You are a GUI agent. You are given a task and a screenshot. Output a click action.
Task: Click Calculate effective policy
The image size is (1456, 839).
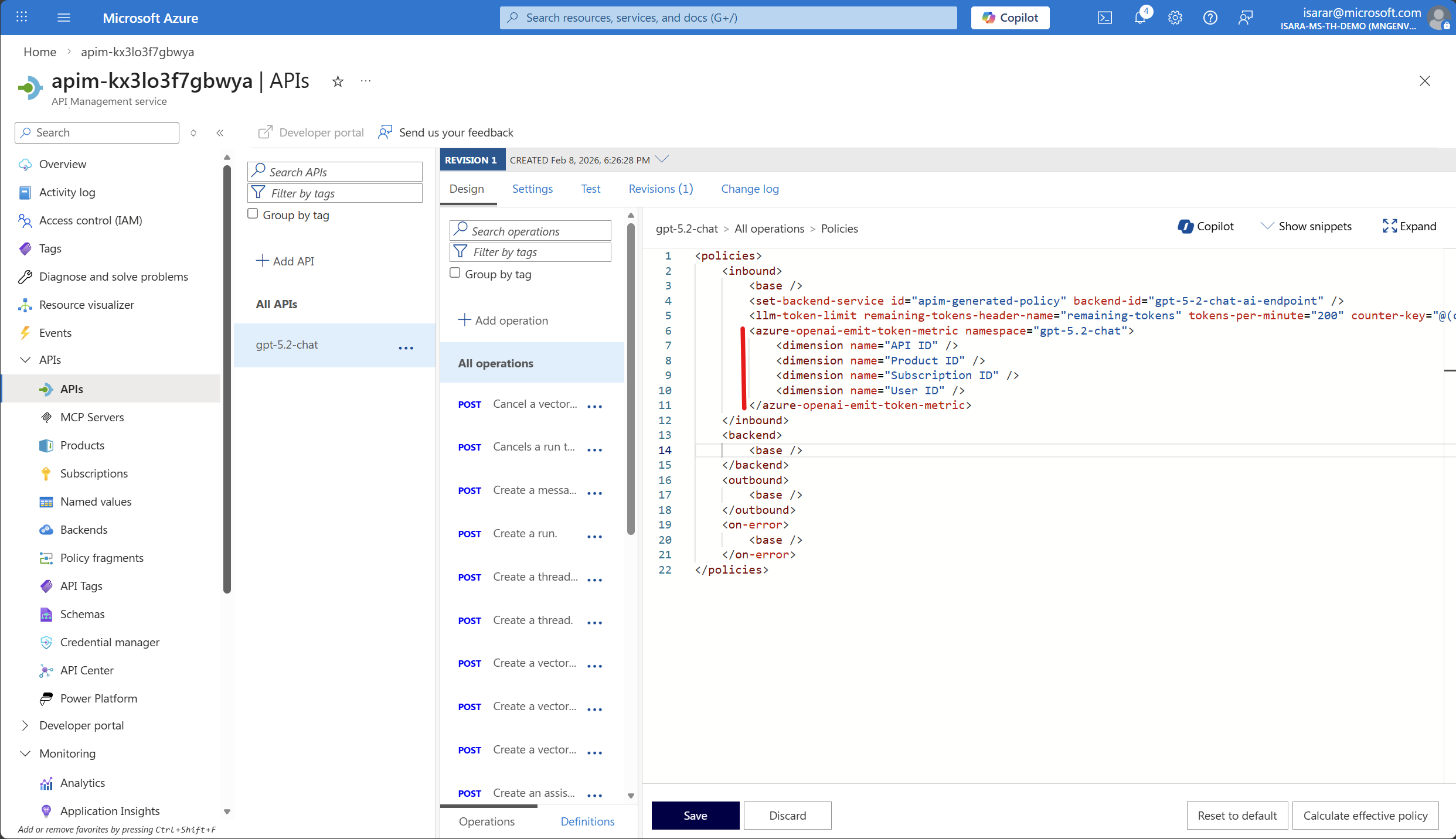[x=1365, y=816]
